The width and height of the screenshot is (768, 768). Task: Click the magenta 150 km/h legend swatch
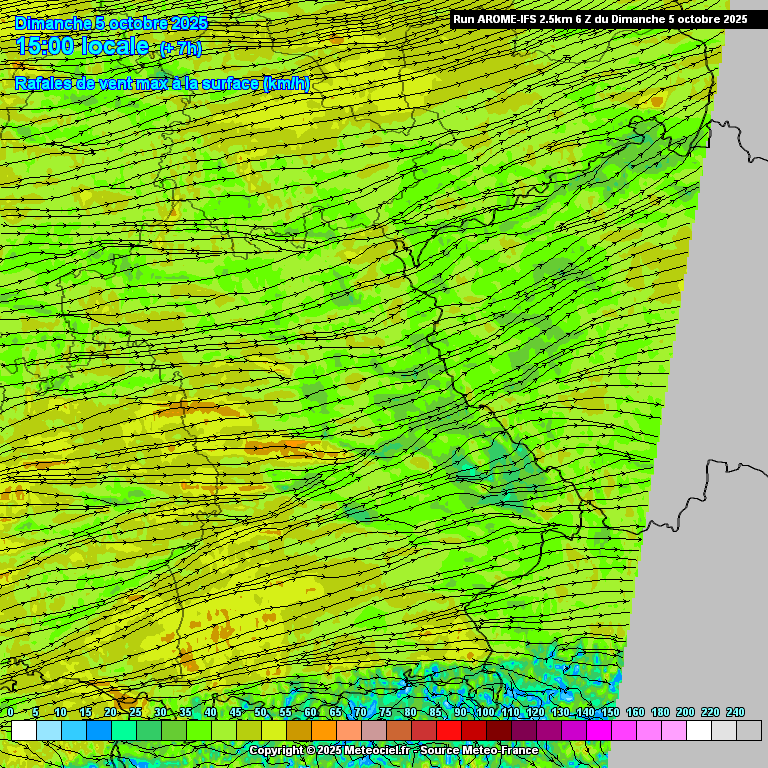624,731
